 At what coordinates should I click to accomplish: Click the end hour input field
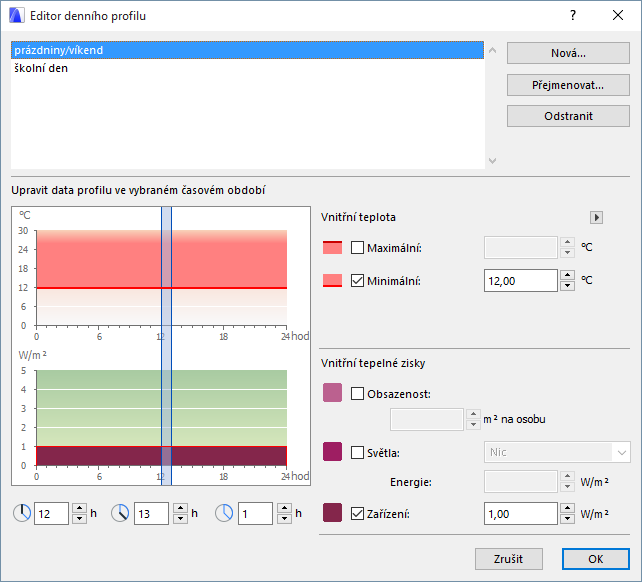[x=151, y=514]
